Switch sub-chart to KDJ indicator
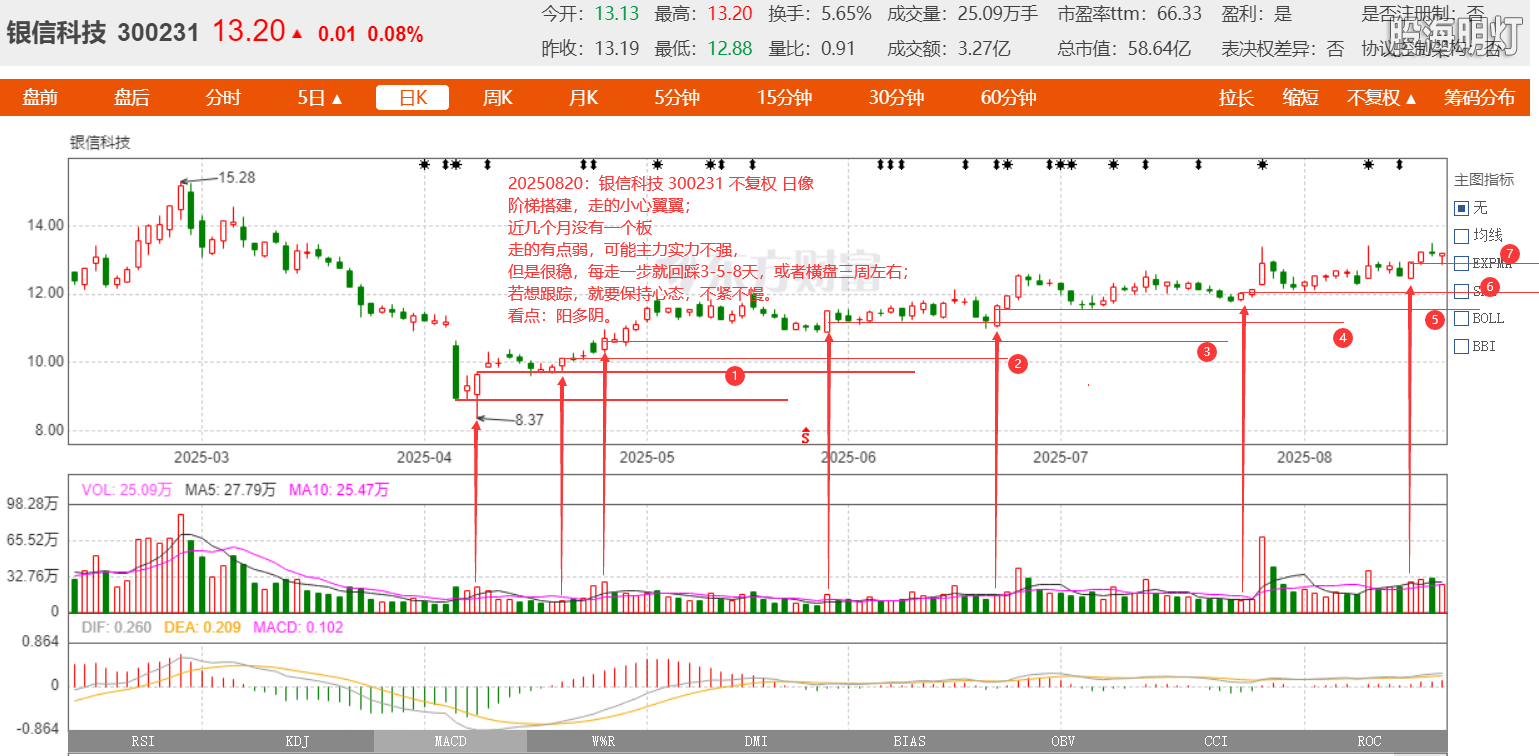The width and height of the screenshot is (1539, 756). 297,741
